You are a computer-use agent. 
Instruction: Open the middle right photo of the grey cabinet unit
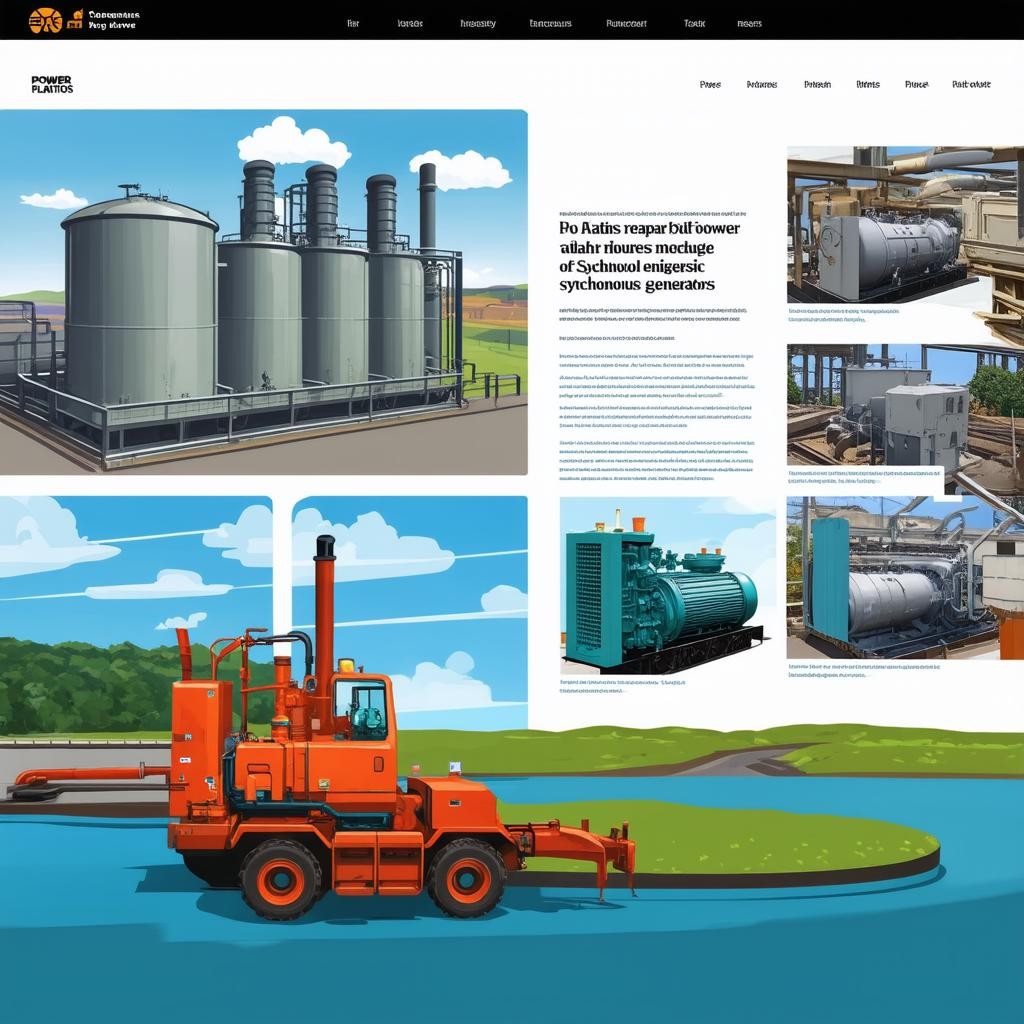(x=904, y=405)
